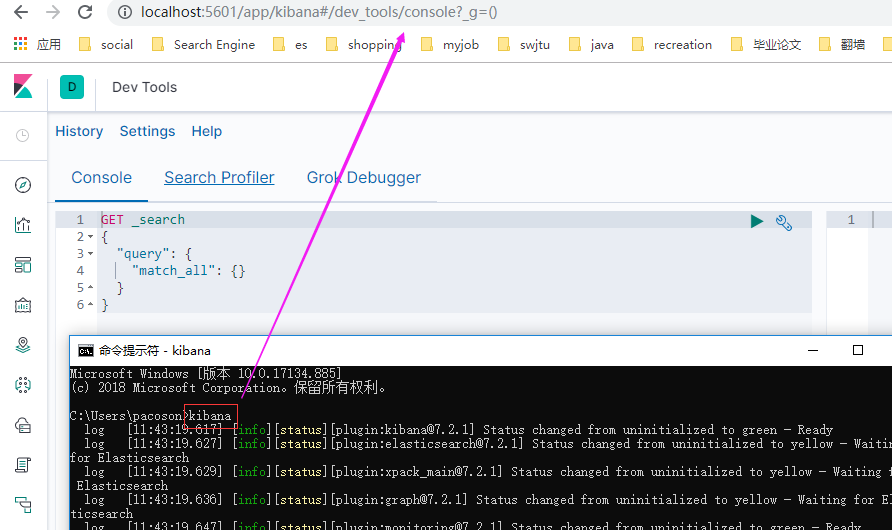Reload the page with refresh icon

[85, 12]
